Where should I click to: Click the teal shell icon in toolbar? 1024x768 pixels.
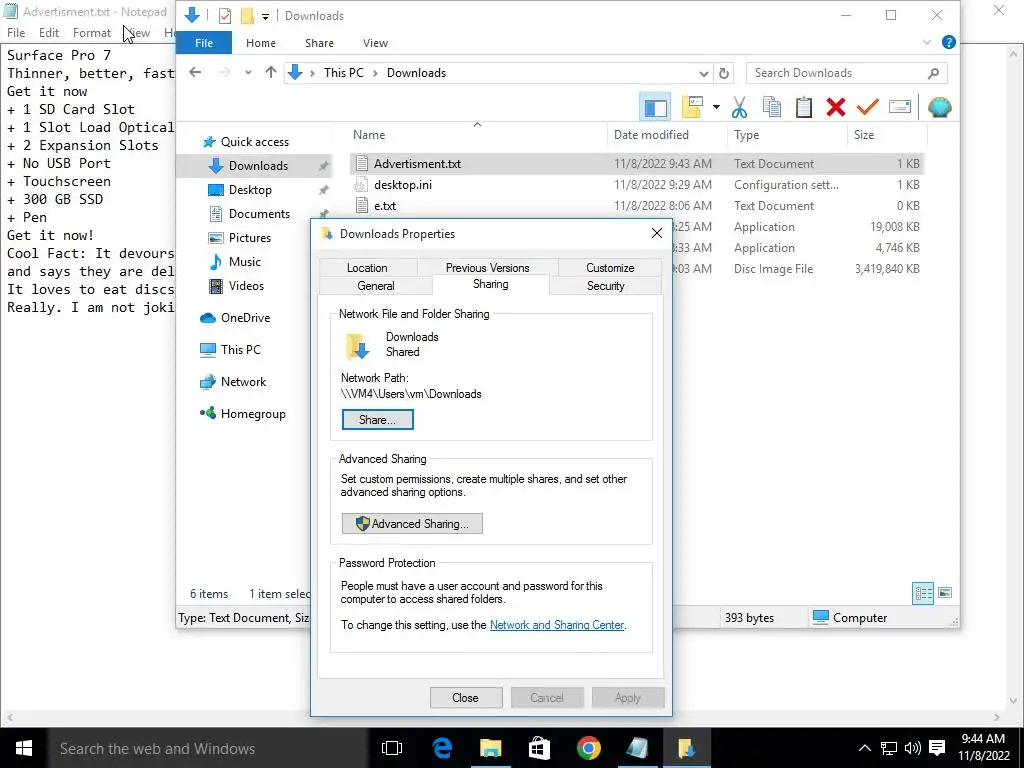(940, 107)
